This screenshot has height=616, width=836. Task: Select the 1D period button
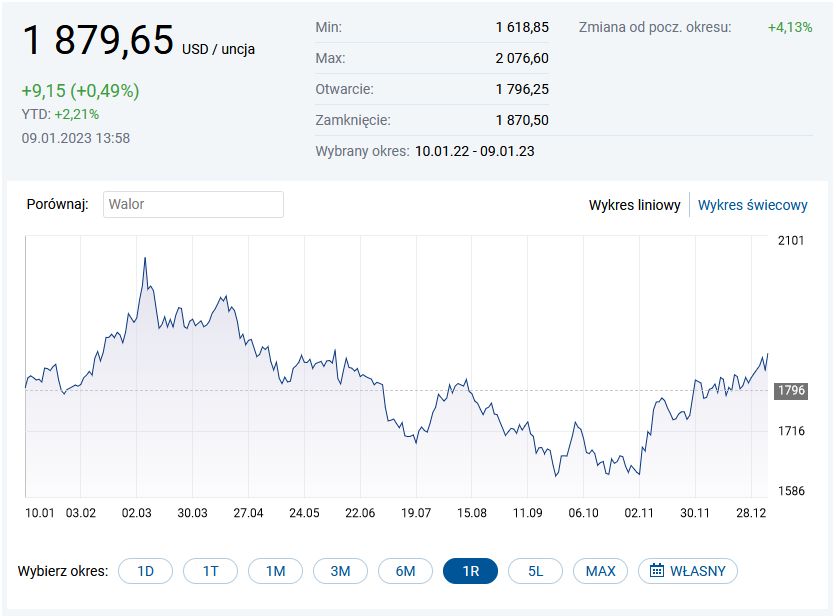(145, 571)
